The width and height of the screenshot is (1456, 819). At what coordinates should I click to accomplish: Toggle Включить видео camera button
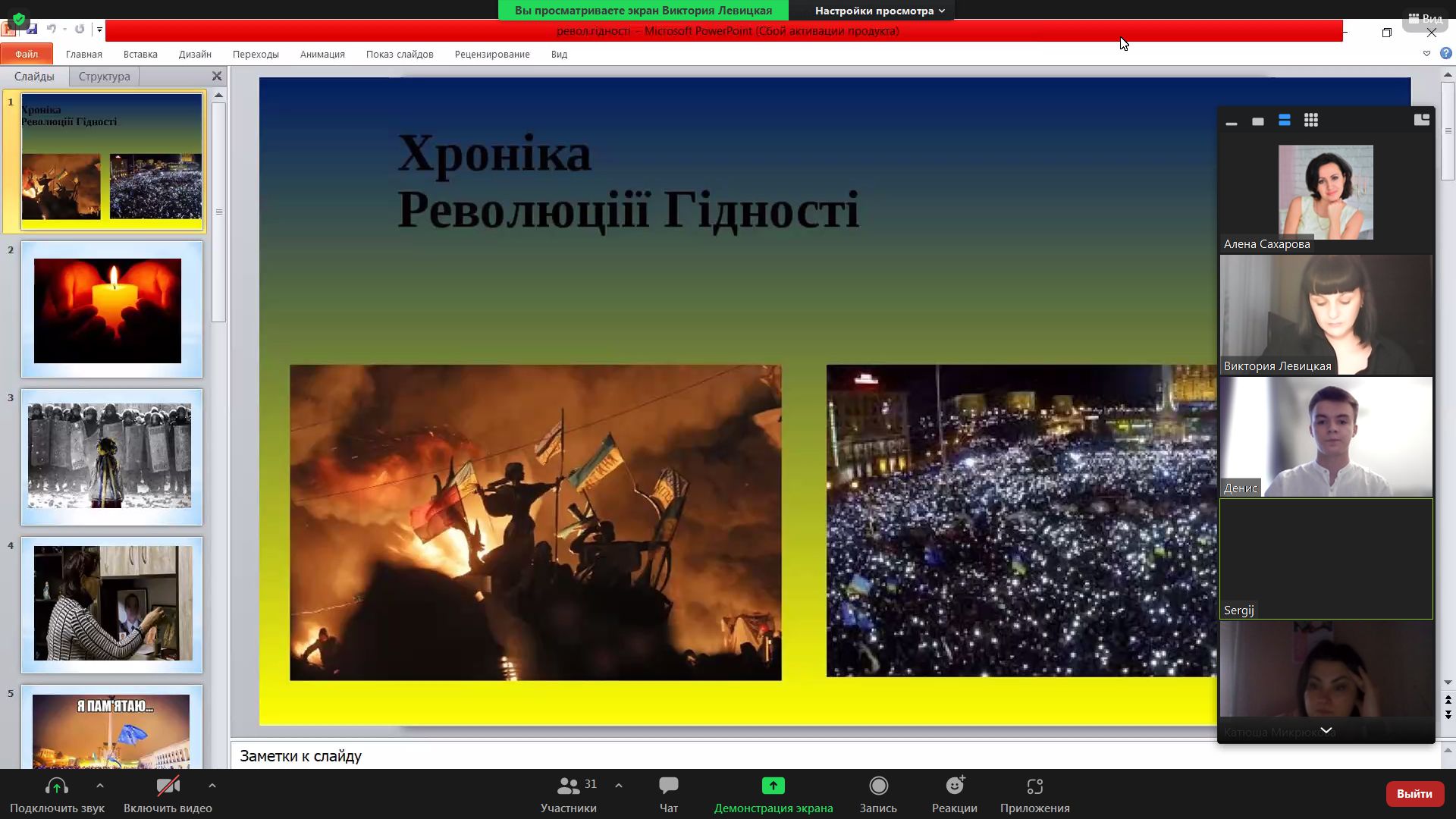168,795
